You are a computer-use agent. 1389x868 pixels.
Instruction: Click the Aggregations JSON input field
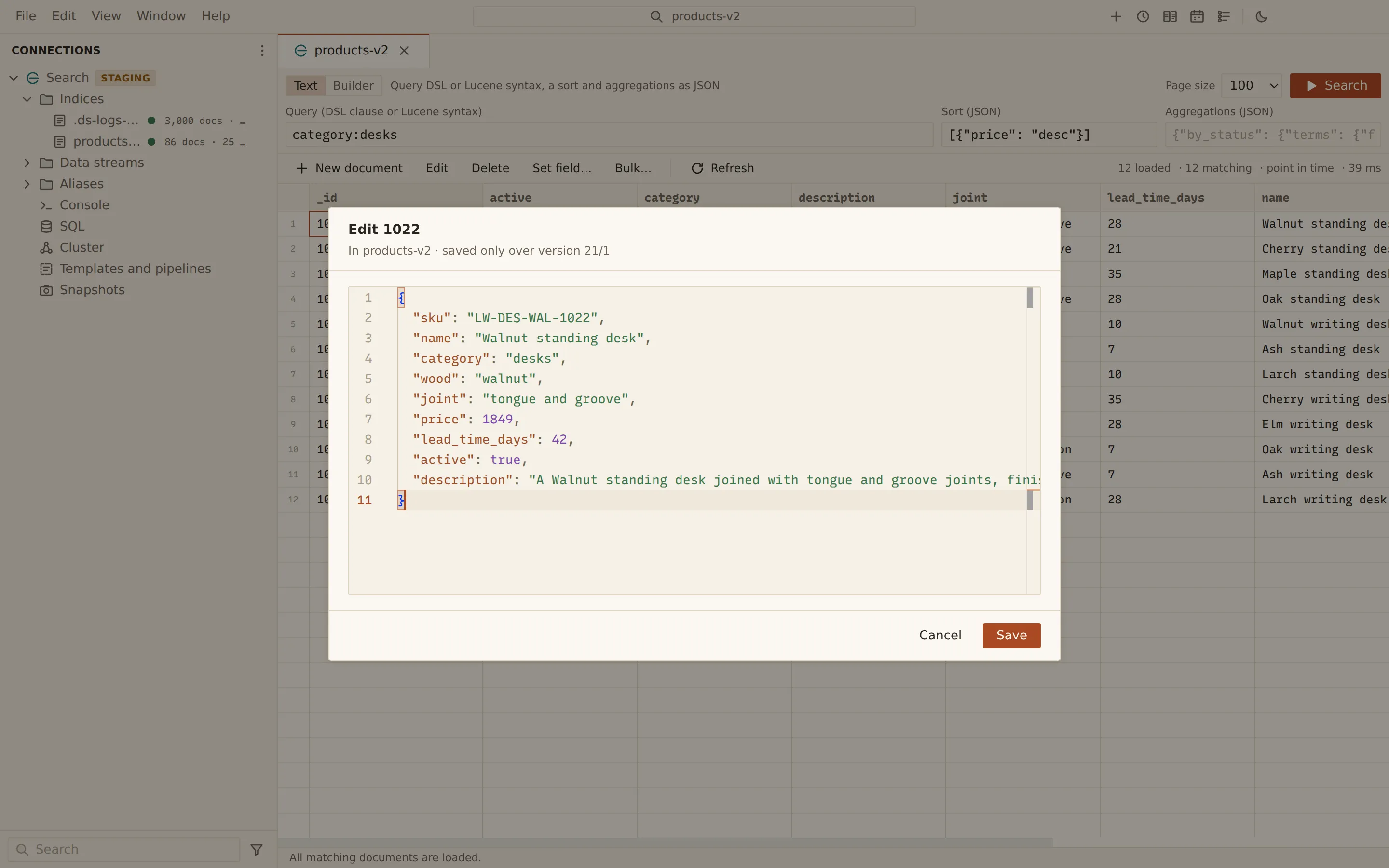pyautogui.click(x=1272, y=135)
